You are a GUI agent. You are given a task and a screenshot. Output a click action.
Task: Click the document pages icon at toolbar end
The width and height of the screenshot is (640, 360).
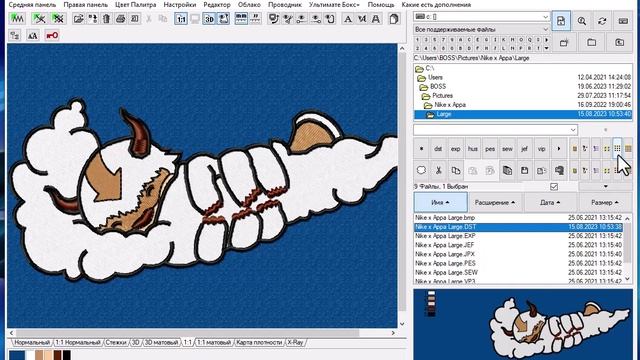click(394, 19)
